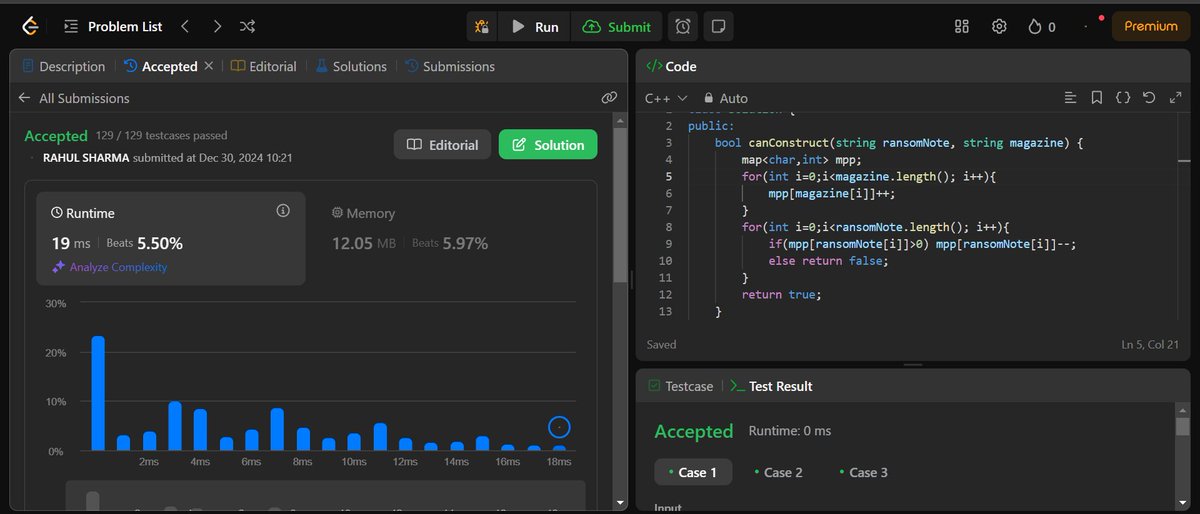The height and width of the screenshot is (514, 1200).
Task: Click the LeetCode logo icon
Action: coord(30,26)
